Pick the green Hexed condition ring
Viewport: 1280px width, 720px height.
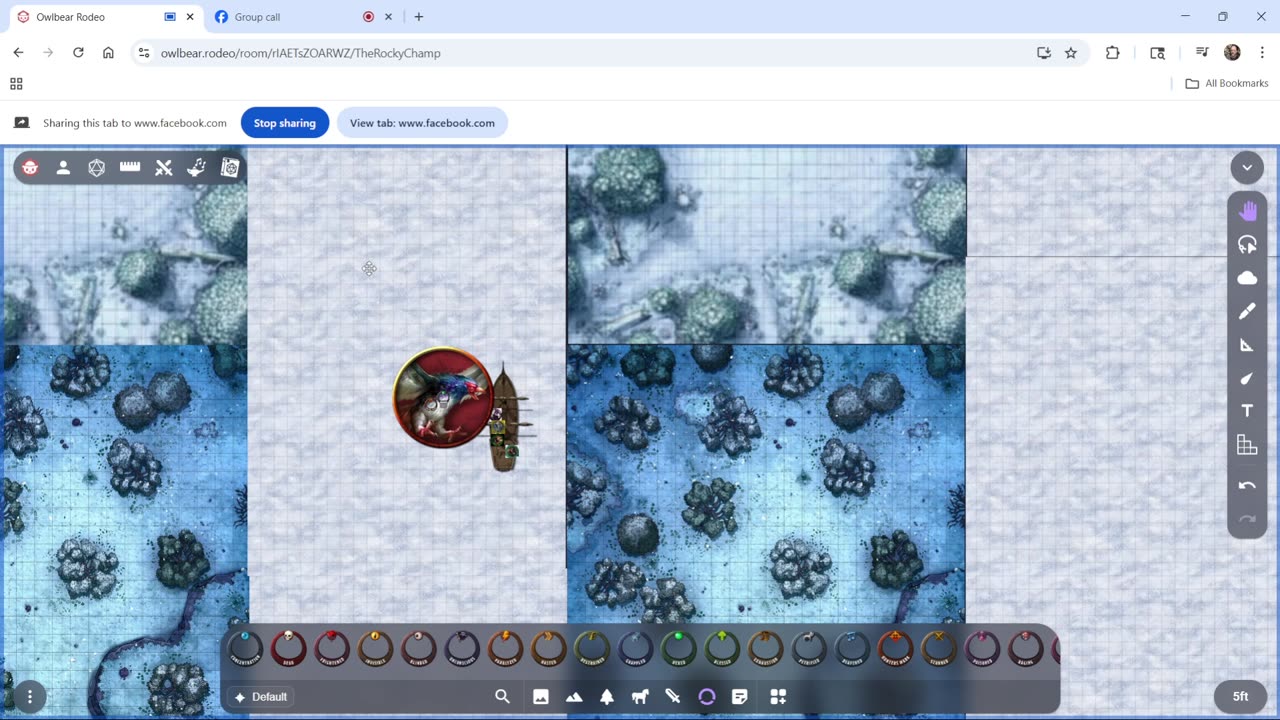679,649
